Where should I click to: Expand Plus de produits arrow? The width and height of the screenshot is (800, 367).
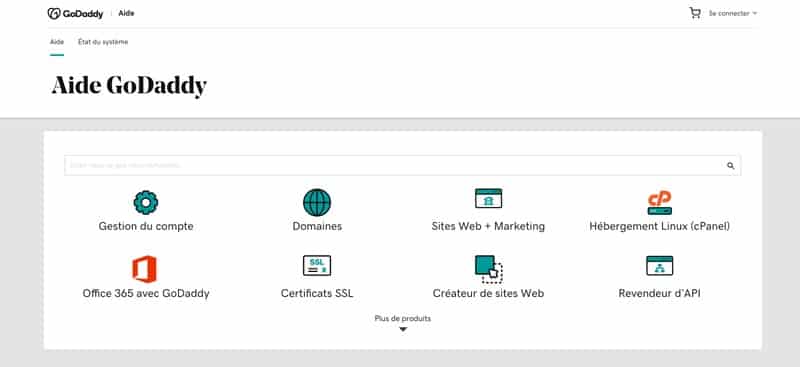coord(403,330)
